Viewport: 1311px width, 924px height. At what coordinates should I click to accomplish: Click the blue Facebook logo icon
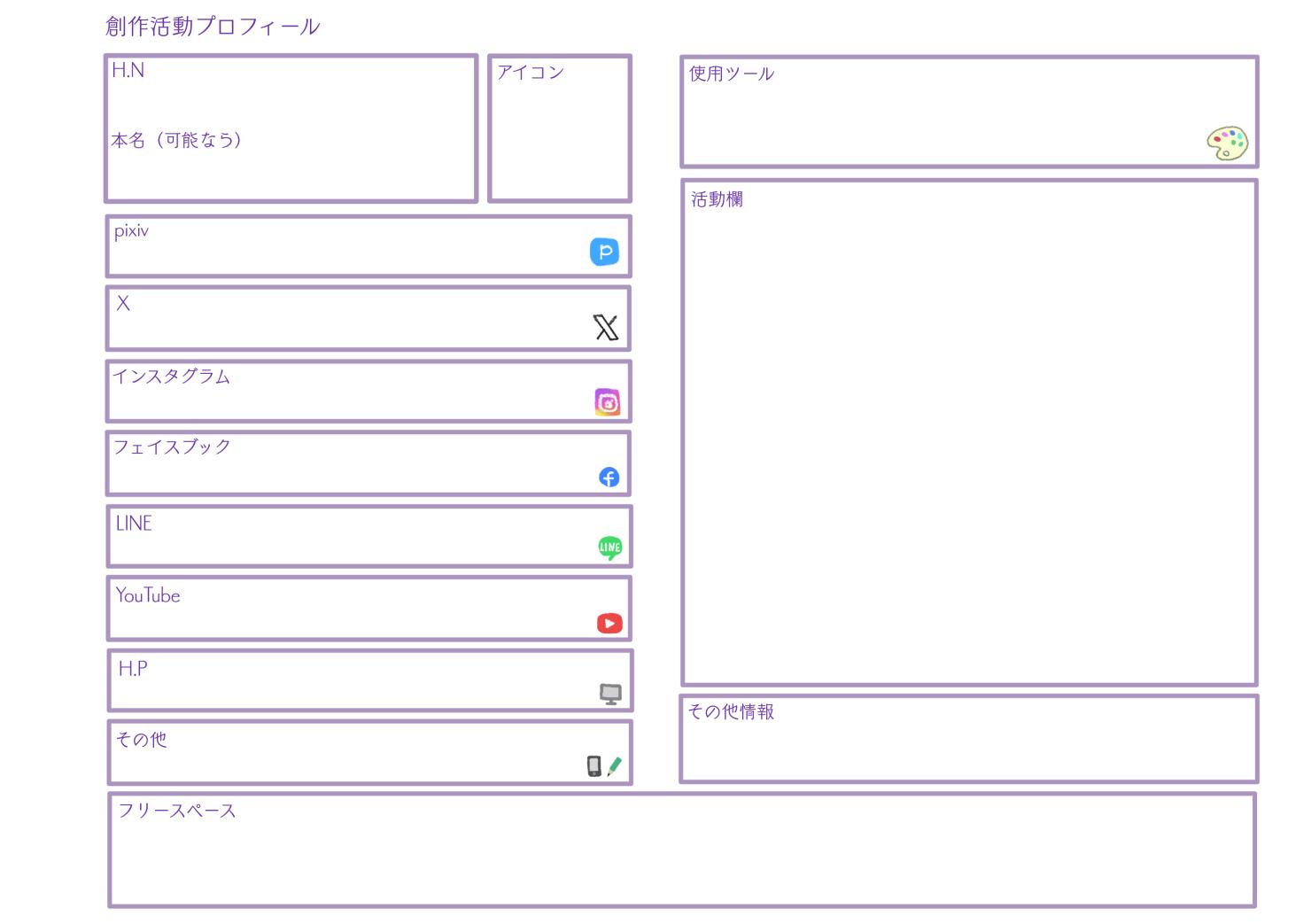(x=609, y=478)
